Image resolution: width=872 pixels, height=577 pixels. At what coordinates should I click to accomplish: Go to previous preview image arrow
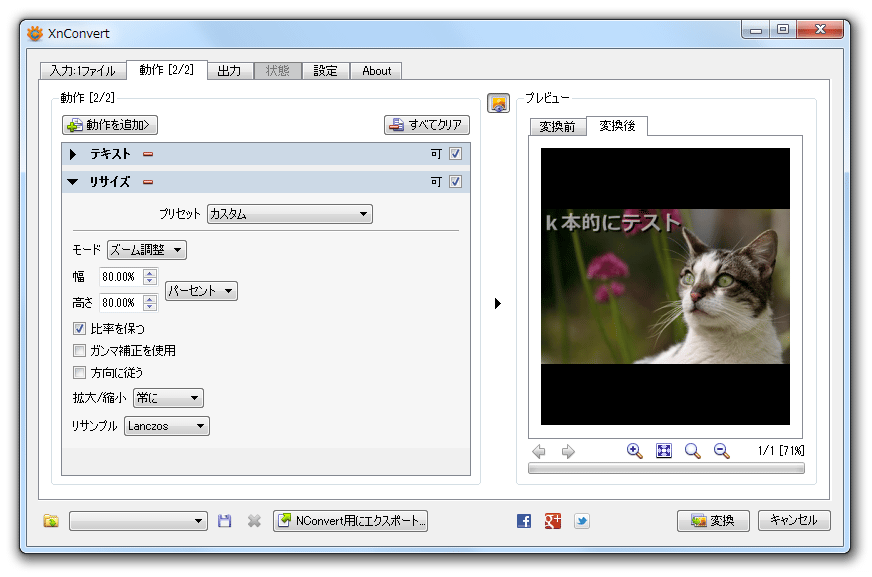(x=538, y=451)
